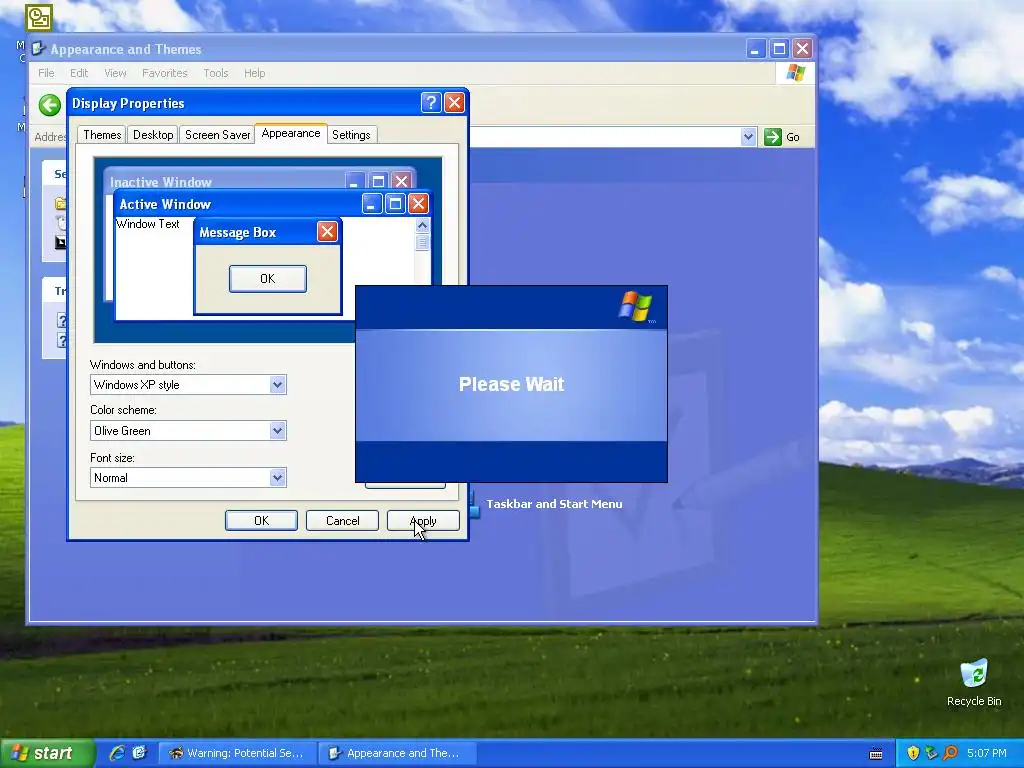Screen dimensions: 1024x768
Task: Click the Appearance and Themes title bar icon
Action: pyautogui.click(x=39, y=49)
